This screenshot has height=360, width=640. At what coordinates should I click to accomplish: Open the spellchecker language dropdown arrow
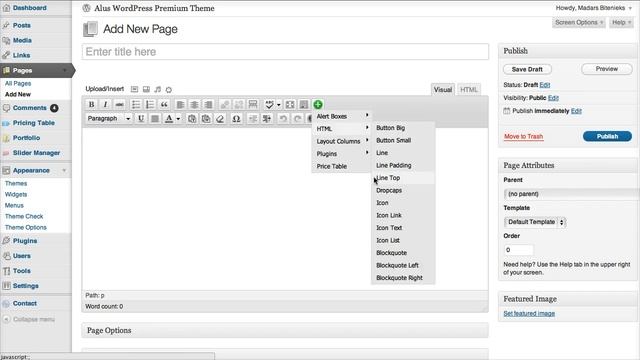click(279, 105)
